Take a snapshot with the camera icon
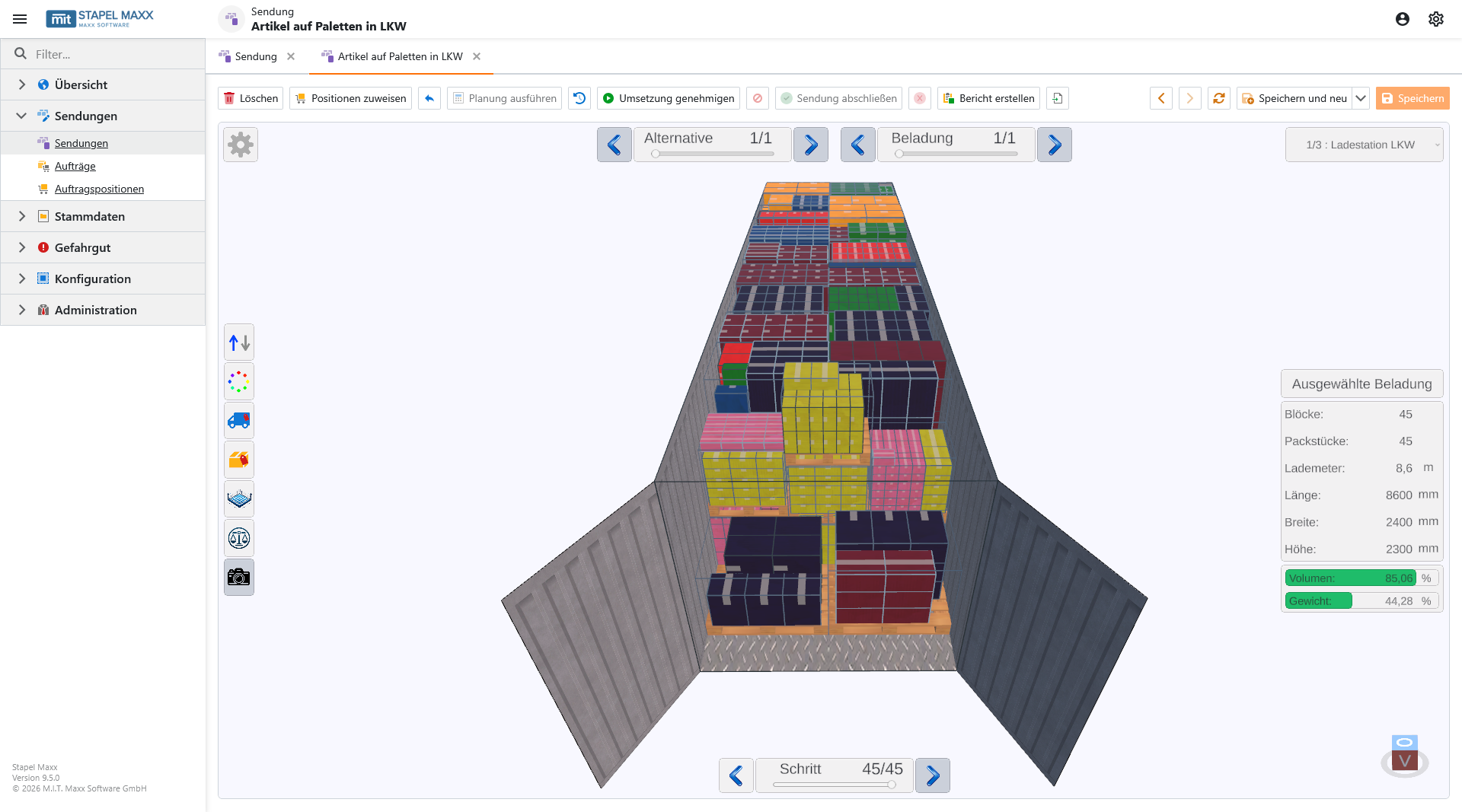The height and width of the screenshot is (812, 1462). (239, 578)
